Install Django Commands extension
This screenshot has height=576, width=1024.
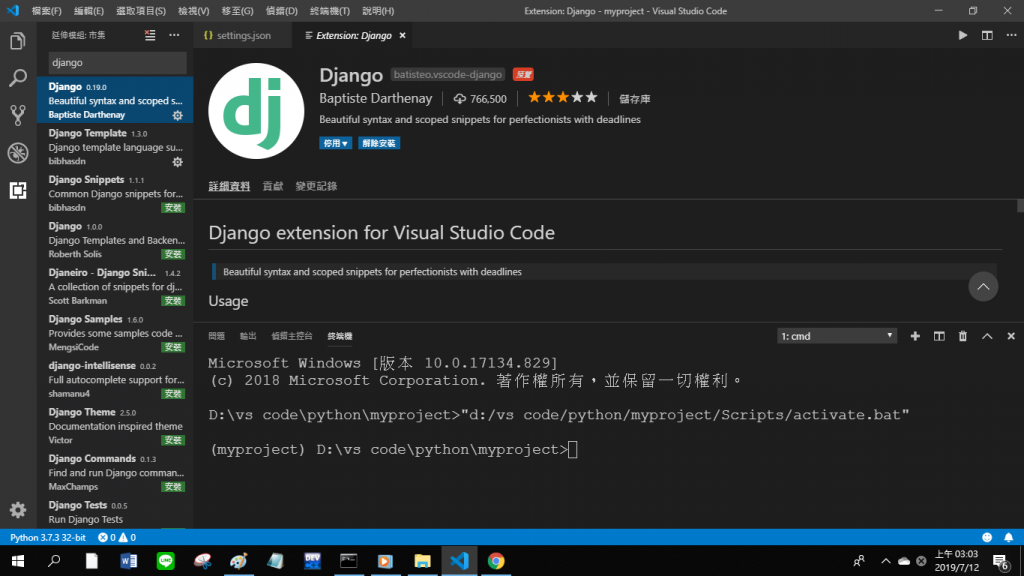(x=173, y=487)
